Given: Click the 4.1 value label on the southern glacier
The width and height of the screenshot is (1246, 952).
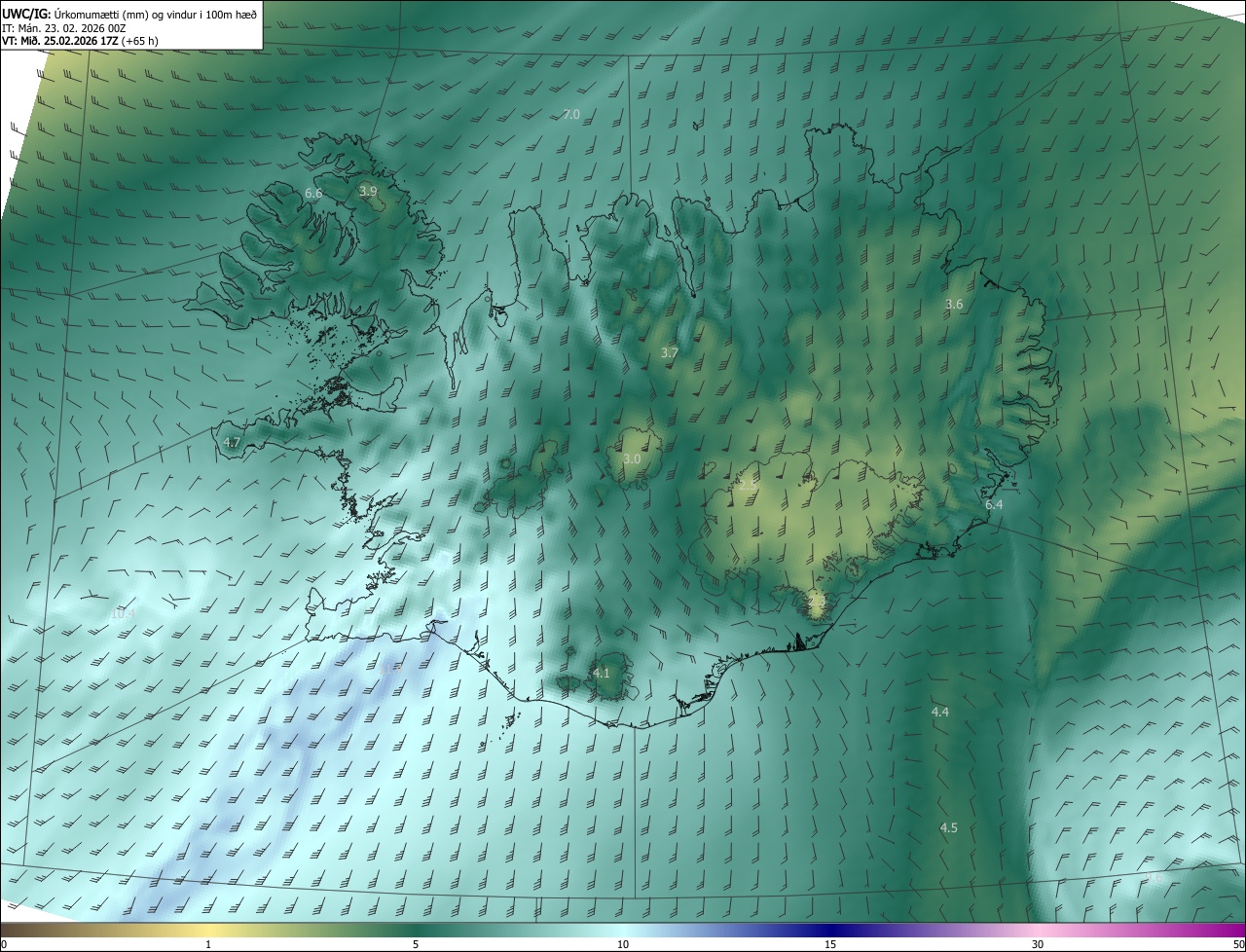Looking at the screenshot, I should click(x=602, y=674).
